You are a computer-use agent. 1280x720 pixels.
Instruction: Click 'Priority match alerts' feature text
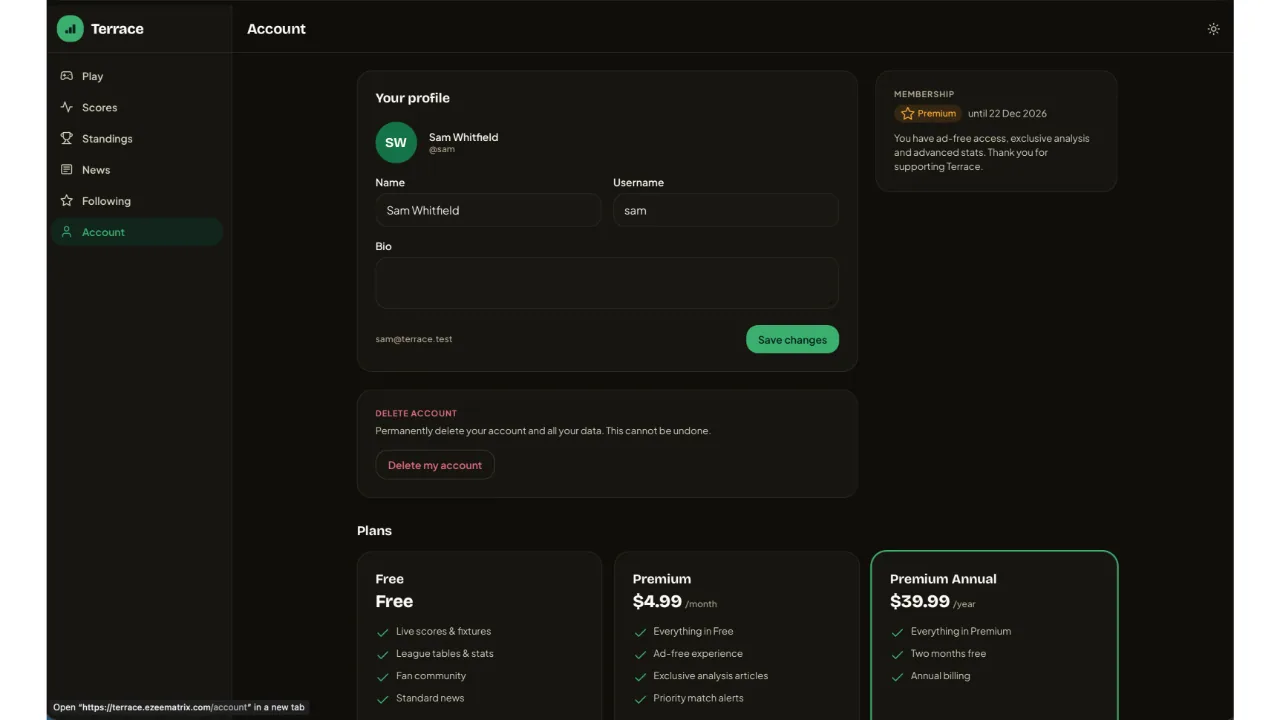tap(699, 698)
